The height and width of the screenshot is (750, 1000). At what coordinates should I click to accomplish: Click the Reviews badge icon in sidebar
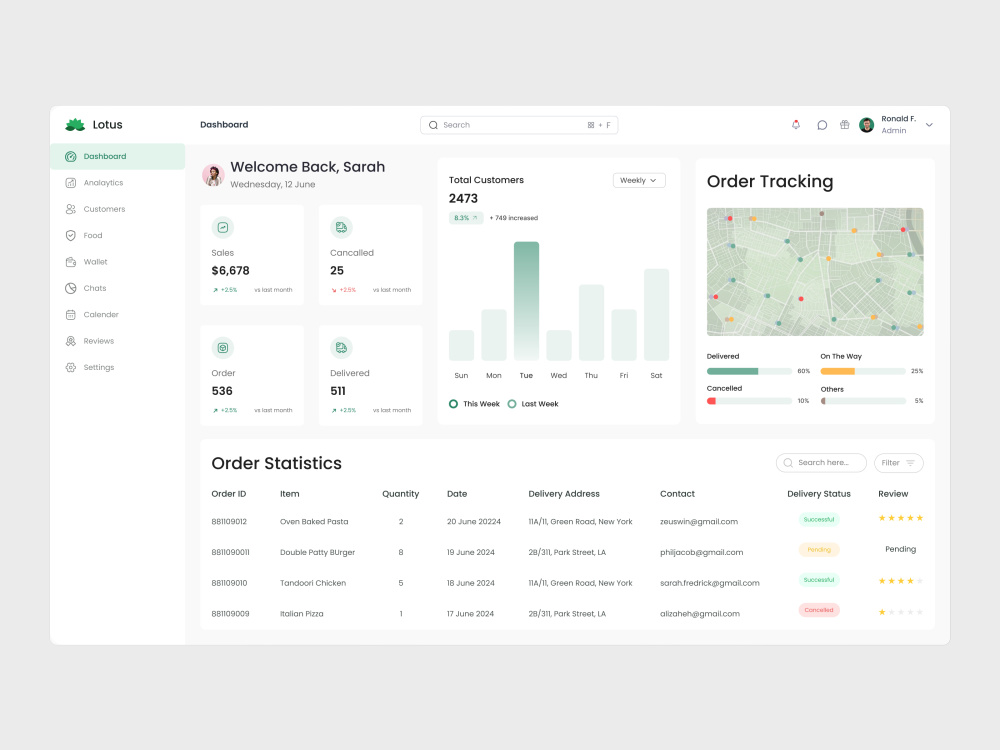(x=71, y=341)
